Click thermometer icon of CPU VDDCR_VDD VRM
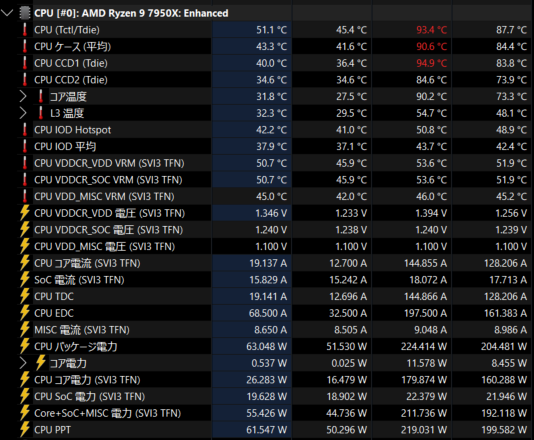Screen dimensions: 534x440 point(25,163)
